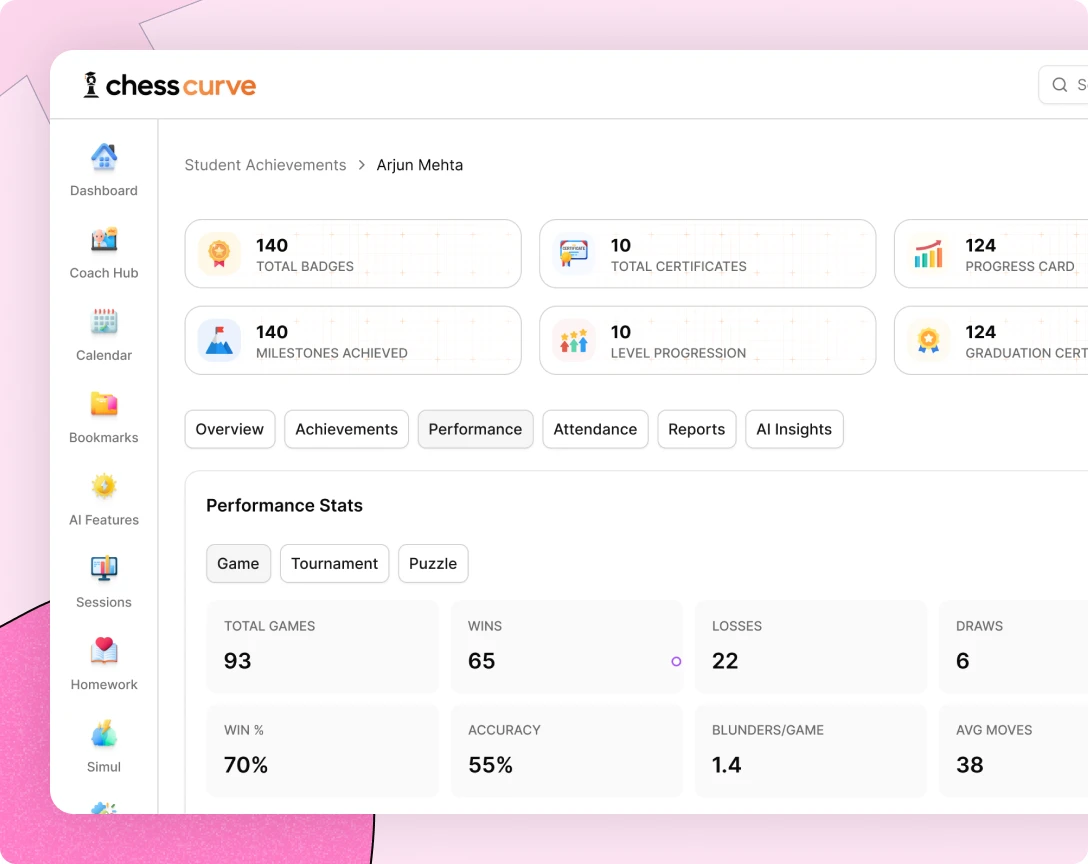Image resolution: width=1088 pixels, height=864 pixels.
Task: Switch to the Overview tab
Action: pos(230,430)
